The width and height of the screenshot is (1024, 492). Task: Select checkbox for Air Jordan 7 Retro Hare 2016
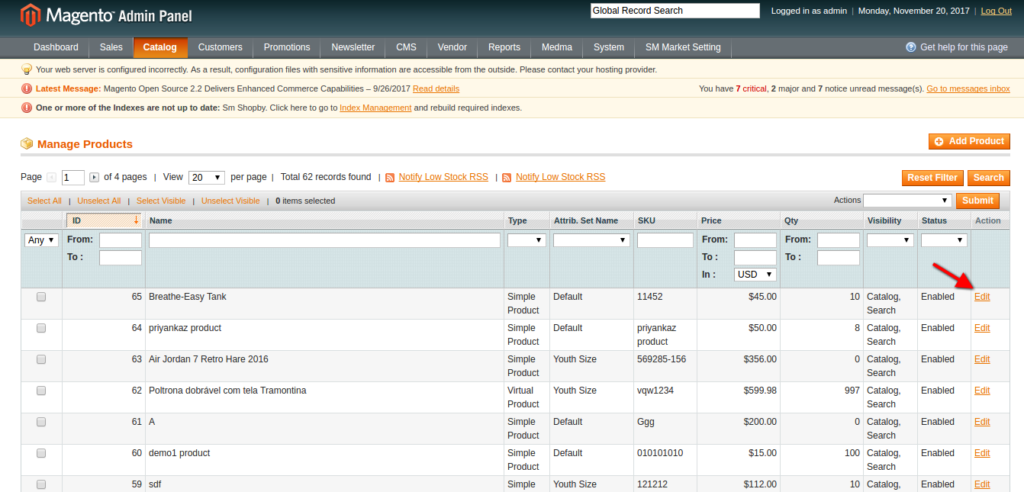coord(41,359)
